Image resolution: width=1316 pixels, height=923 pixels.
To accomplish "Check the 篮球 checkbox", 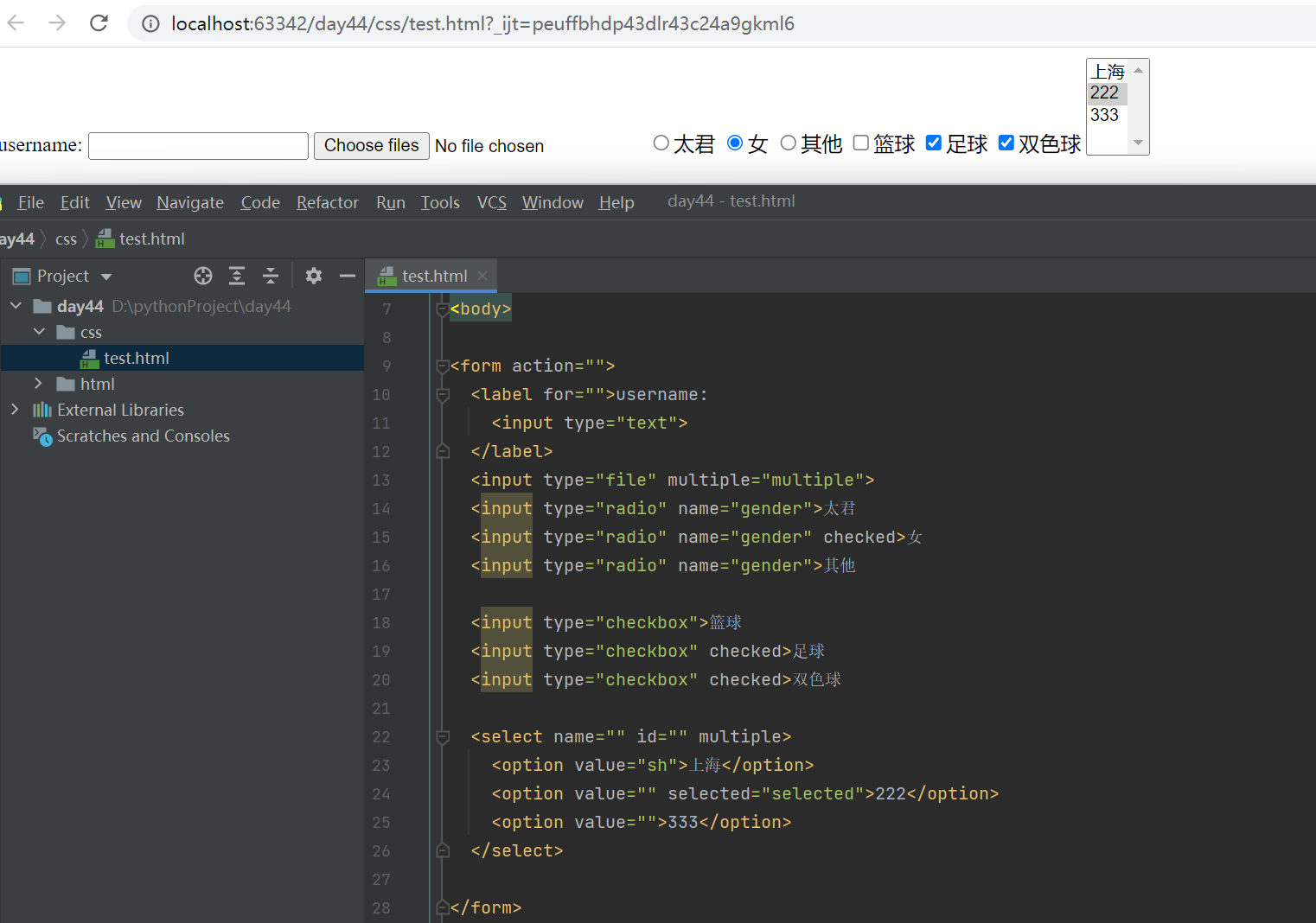I will coord(861,143).
